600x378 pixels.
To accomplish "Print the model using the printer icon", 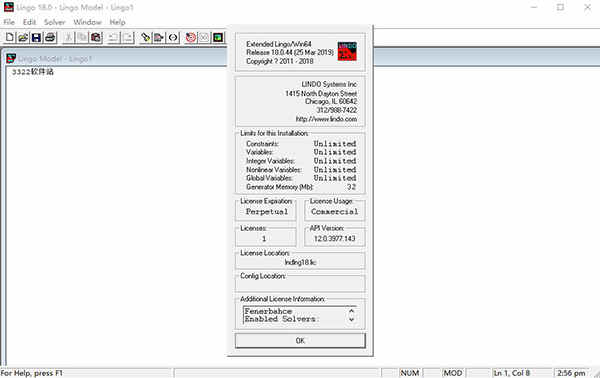I will 50,37.
